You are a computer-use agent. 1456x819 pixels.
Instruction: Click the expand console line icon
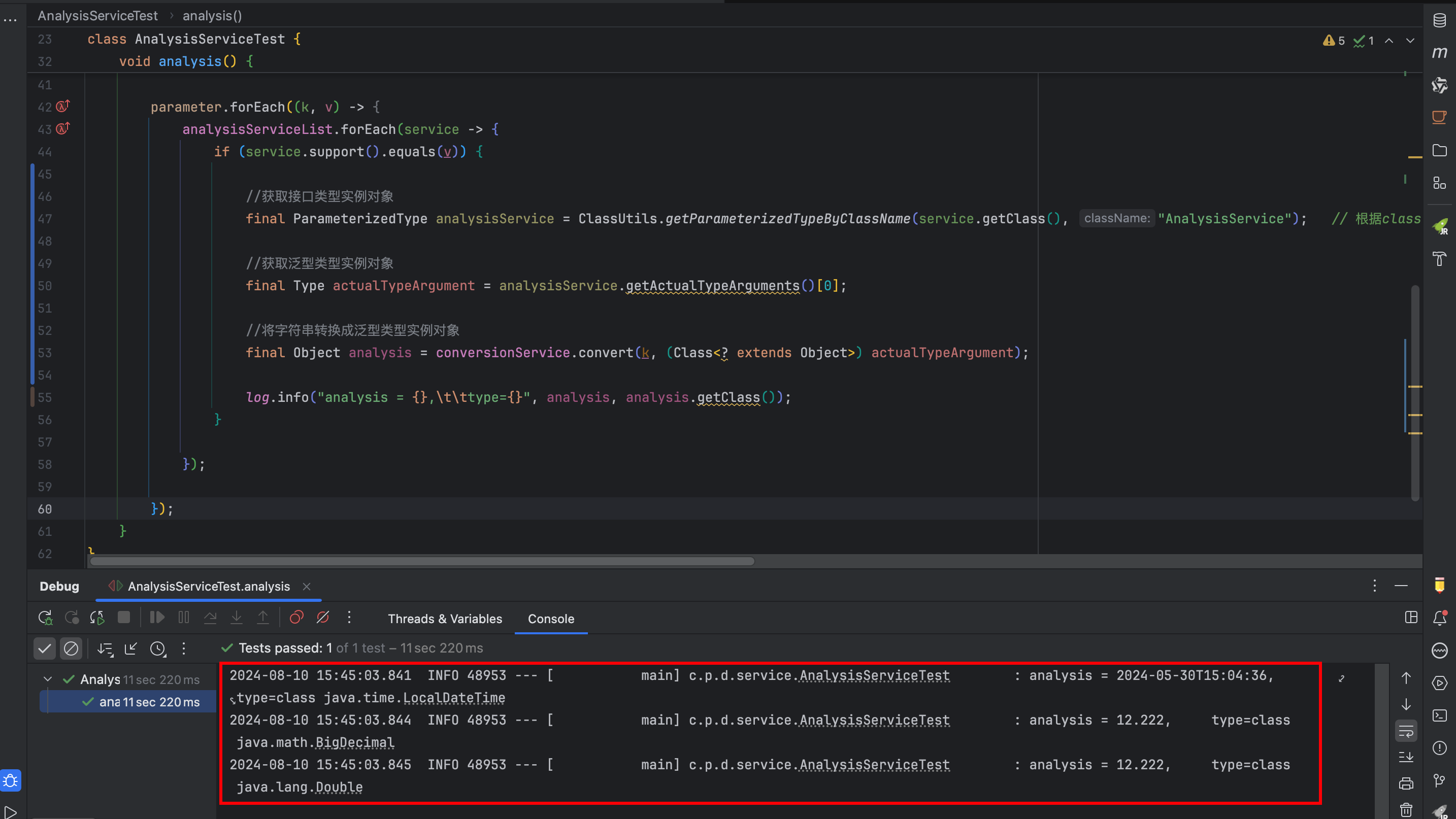[1341, 678]
